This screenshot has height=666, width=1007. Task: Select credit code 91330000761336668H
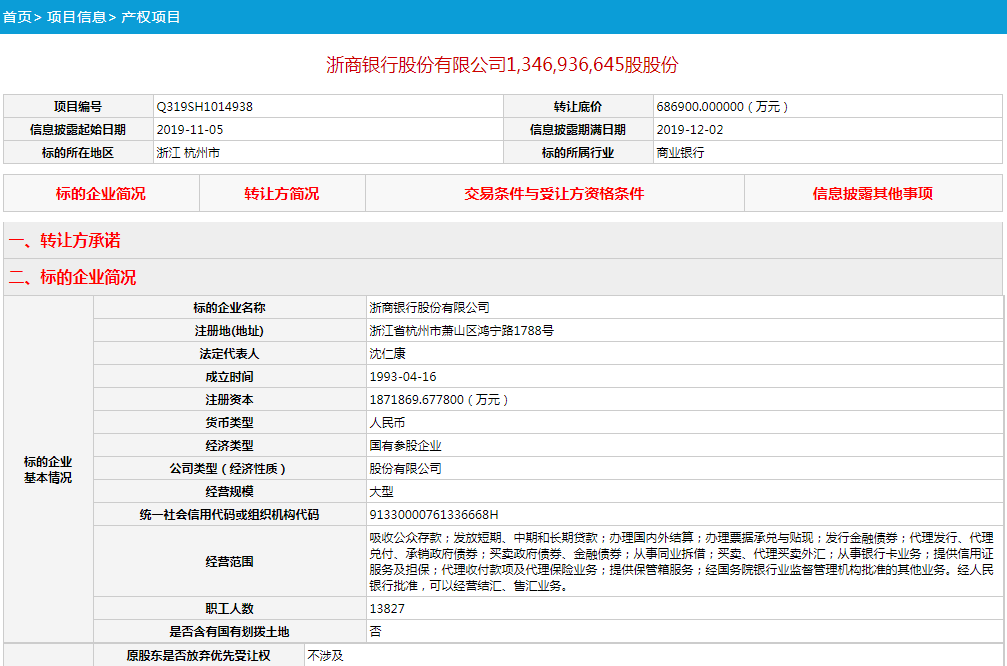coord(434,514)
